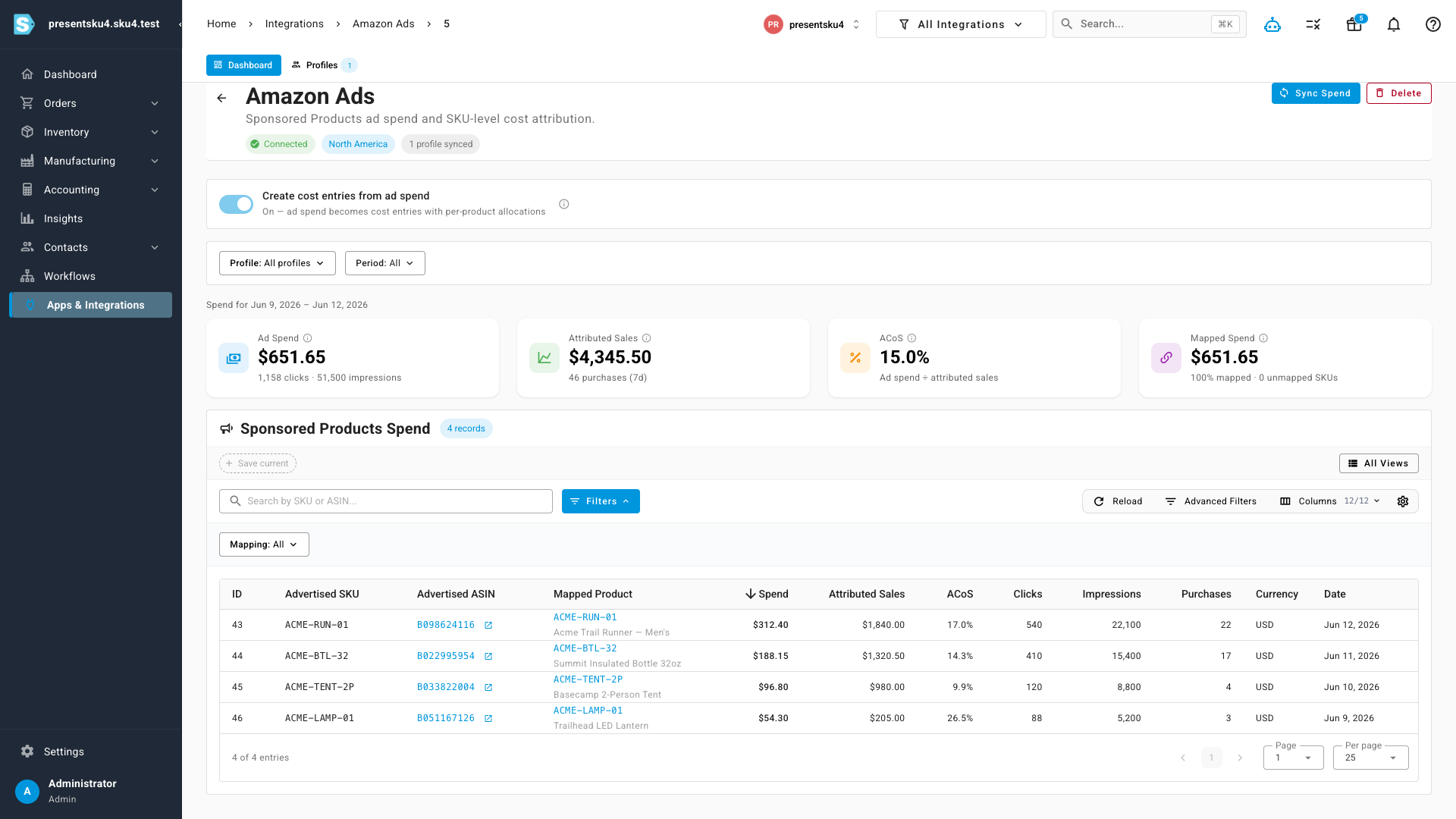Open the All Views button
Screen dimensions: 1456x819
point(1379,463)
